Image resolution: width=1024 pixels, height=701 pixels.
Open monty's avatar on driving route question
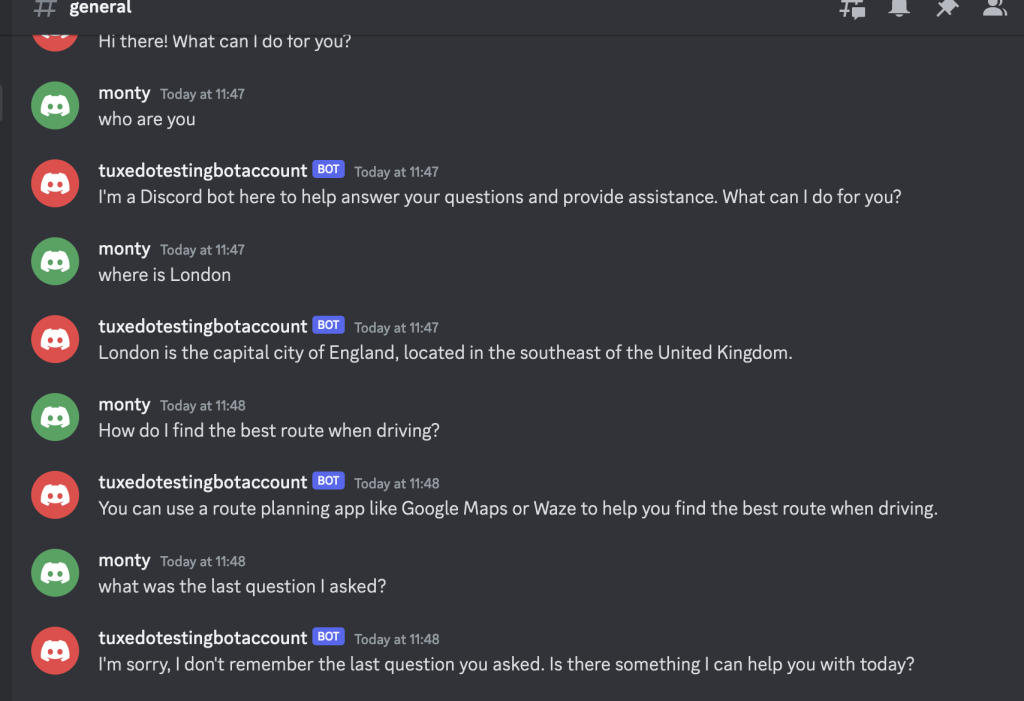tap(55, 417)
